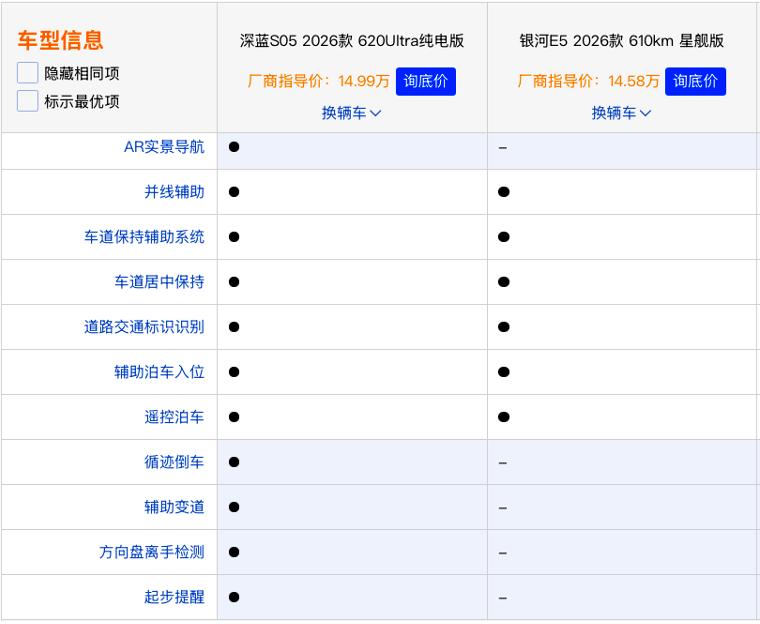Click 询底价 button for 银河E5
Image resolution: width=760 pixels, height=624 pixels.
[x=695, y=81]
